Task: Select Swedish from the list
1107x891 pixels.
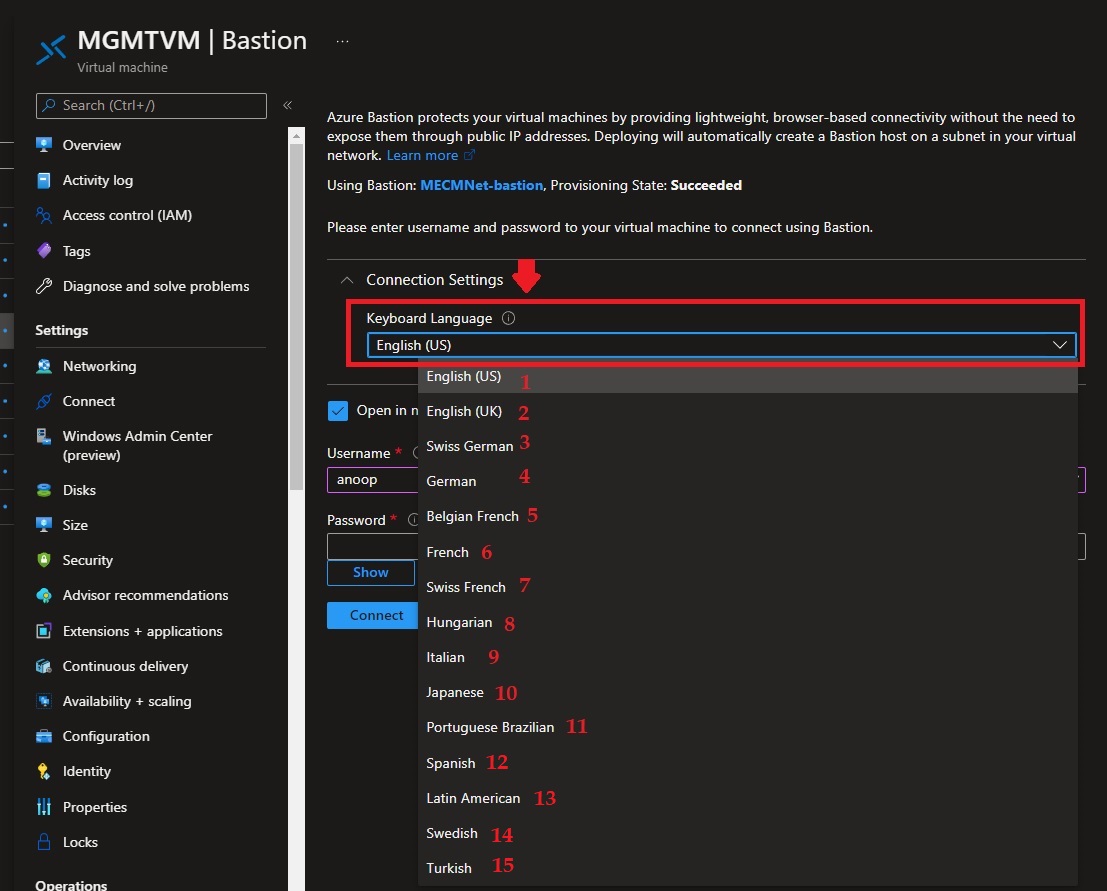Action: coord(748,833)
